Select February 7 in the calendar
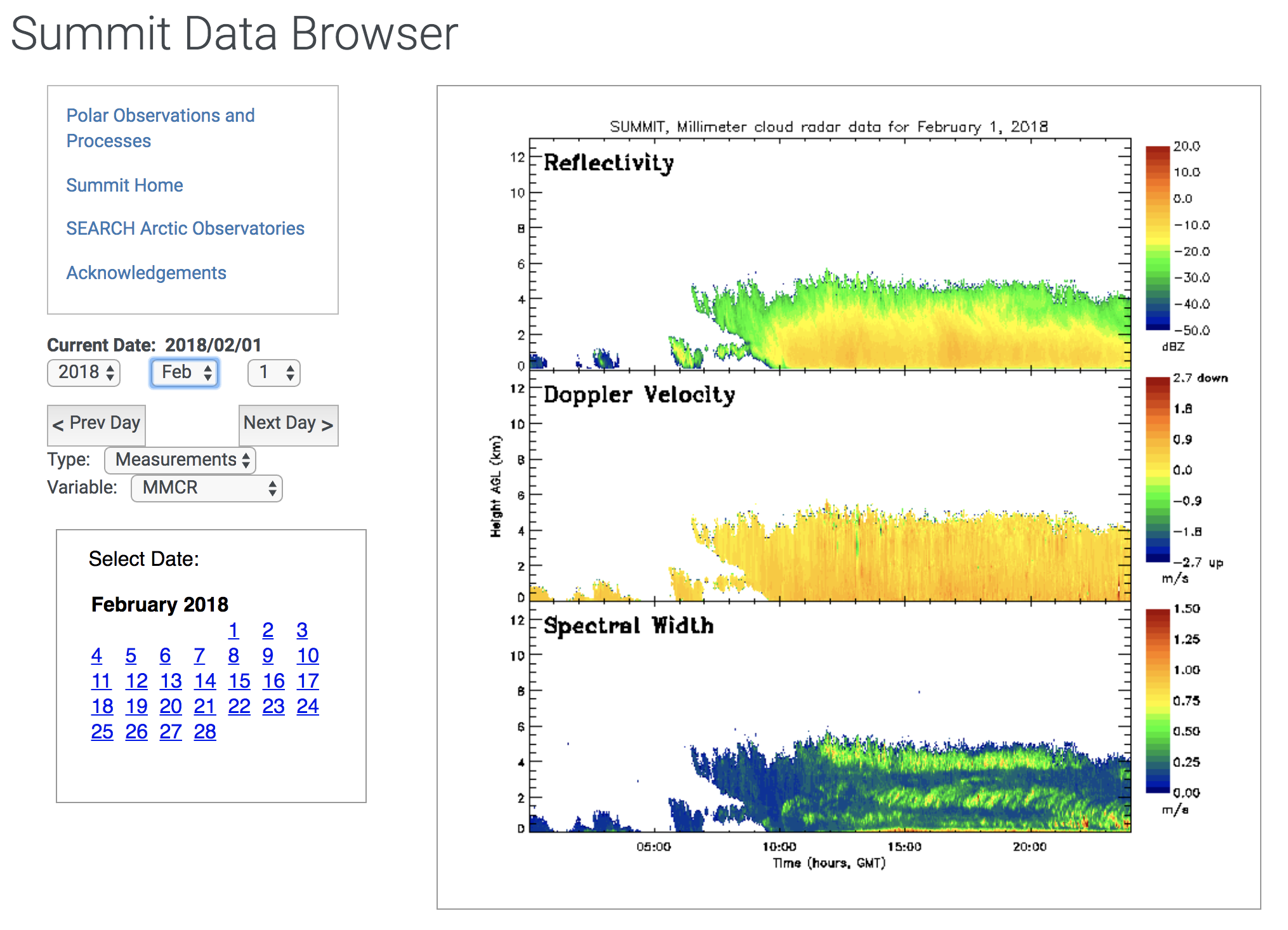 pyautogui.click(x=199, y=655)
